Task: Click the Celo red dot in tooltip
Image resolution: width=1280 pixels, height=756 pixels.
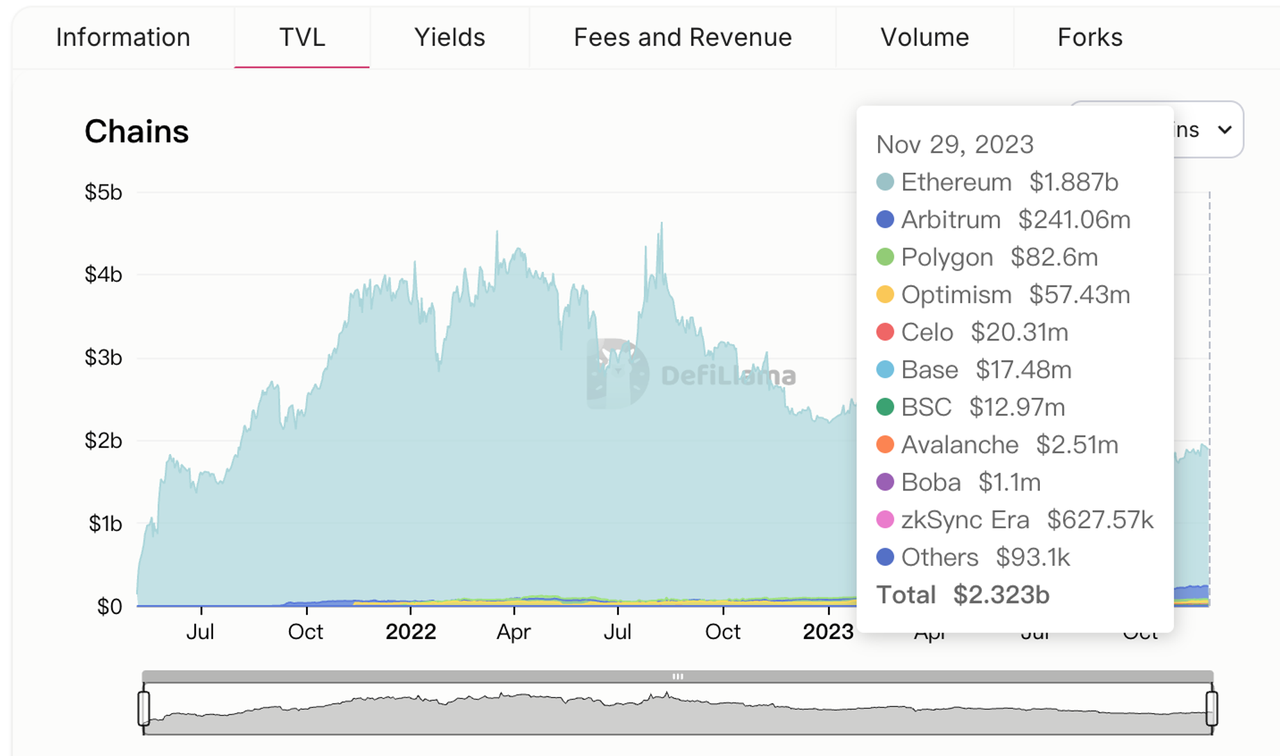Action: point(885,333)
